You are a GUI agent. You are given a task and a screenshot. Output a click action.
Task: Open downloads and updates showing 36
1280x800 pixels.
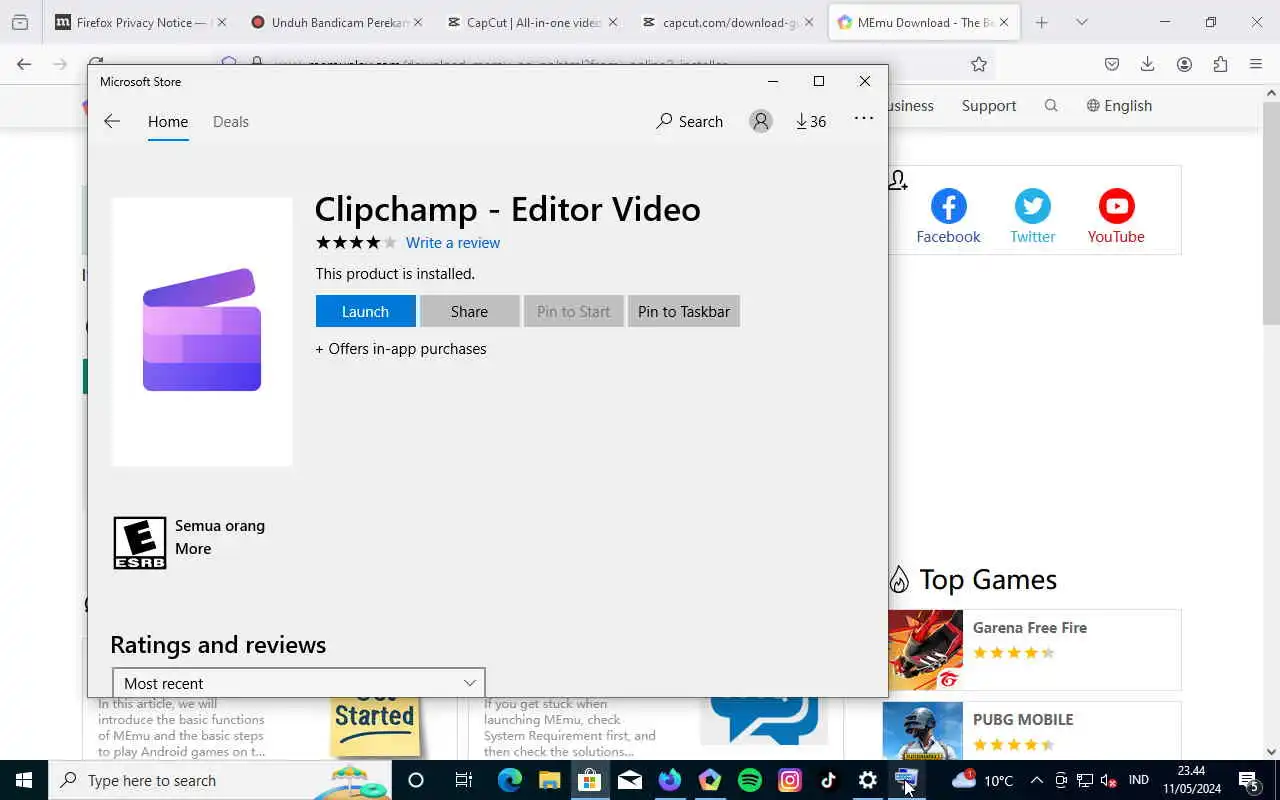[x=811, y=121]
